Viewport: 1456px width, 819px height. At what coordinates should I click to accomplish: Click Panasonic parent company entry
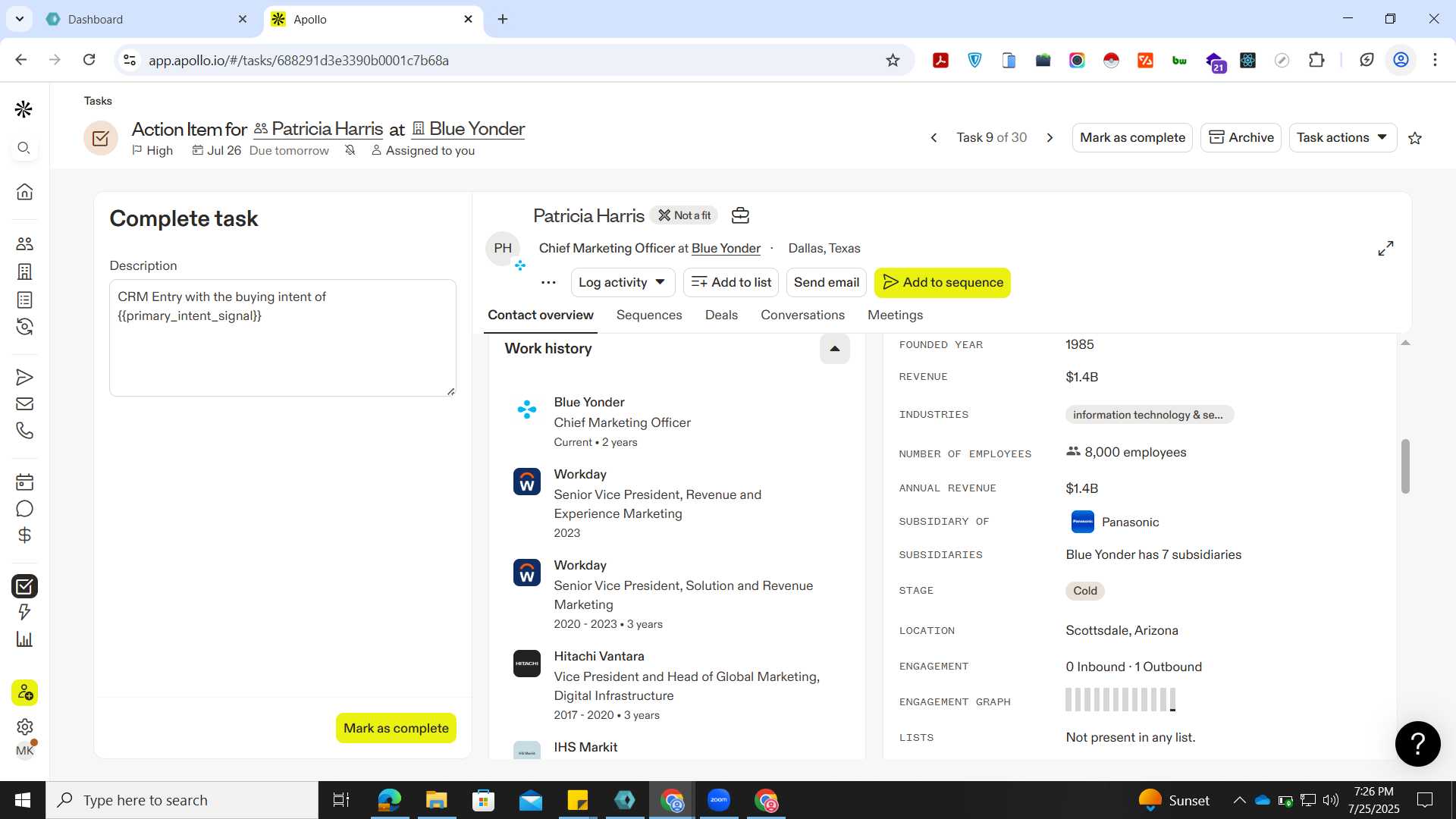[x=1115, y=522]
